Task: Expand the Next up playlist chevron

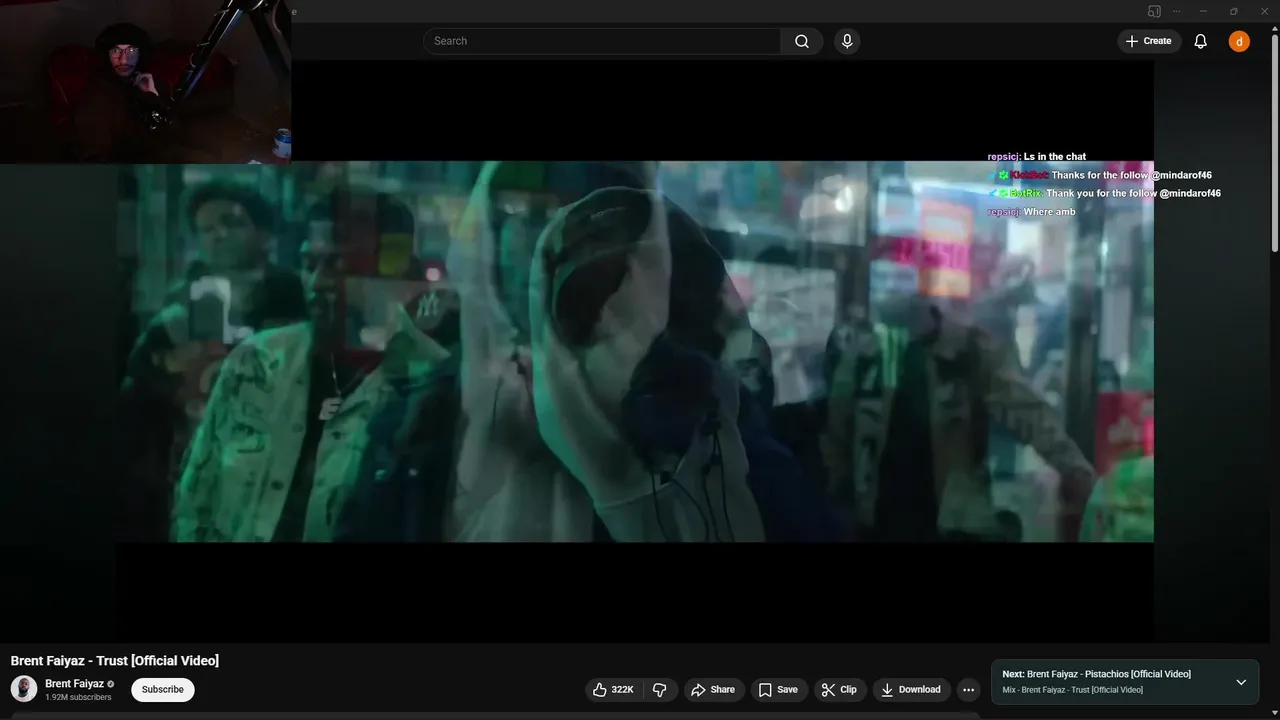Action: click(1241, 682)
